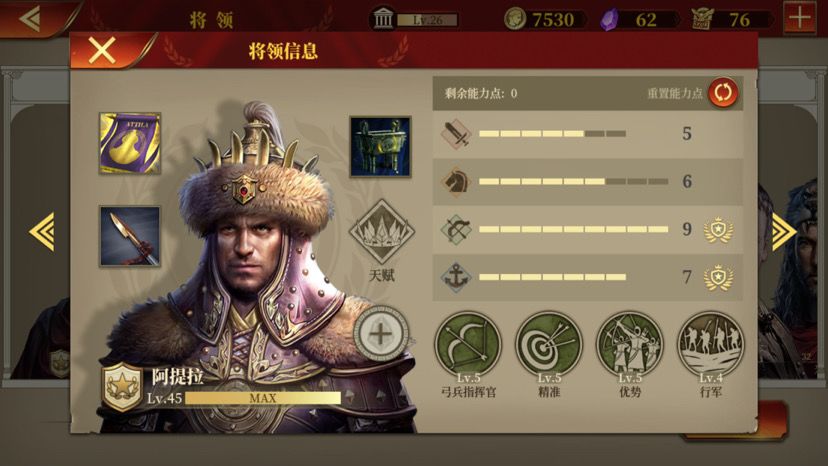Close the 将领信息 panel
828x466 pixels.
click(x=102, y=51)
